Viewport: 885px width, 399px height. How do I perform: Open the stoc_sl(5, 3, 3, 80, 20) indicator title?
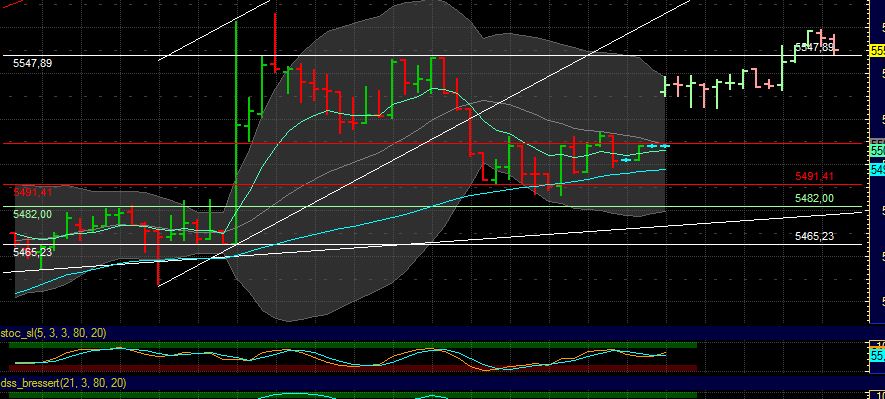pos(53,334)
